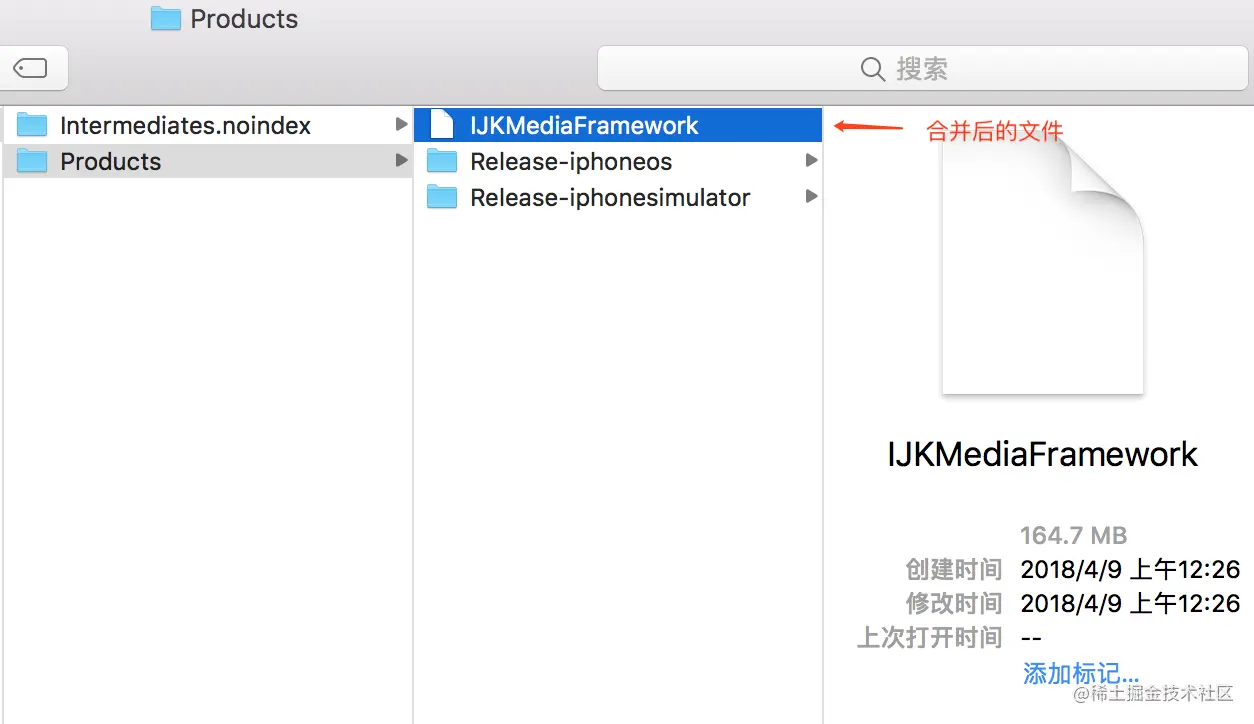
Task: Select the Intermediates.noindex folder row
Action: (208, 125)
